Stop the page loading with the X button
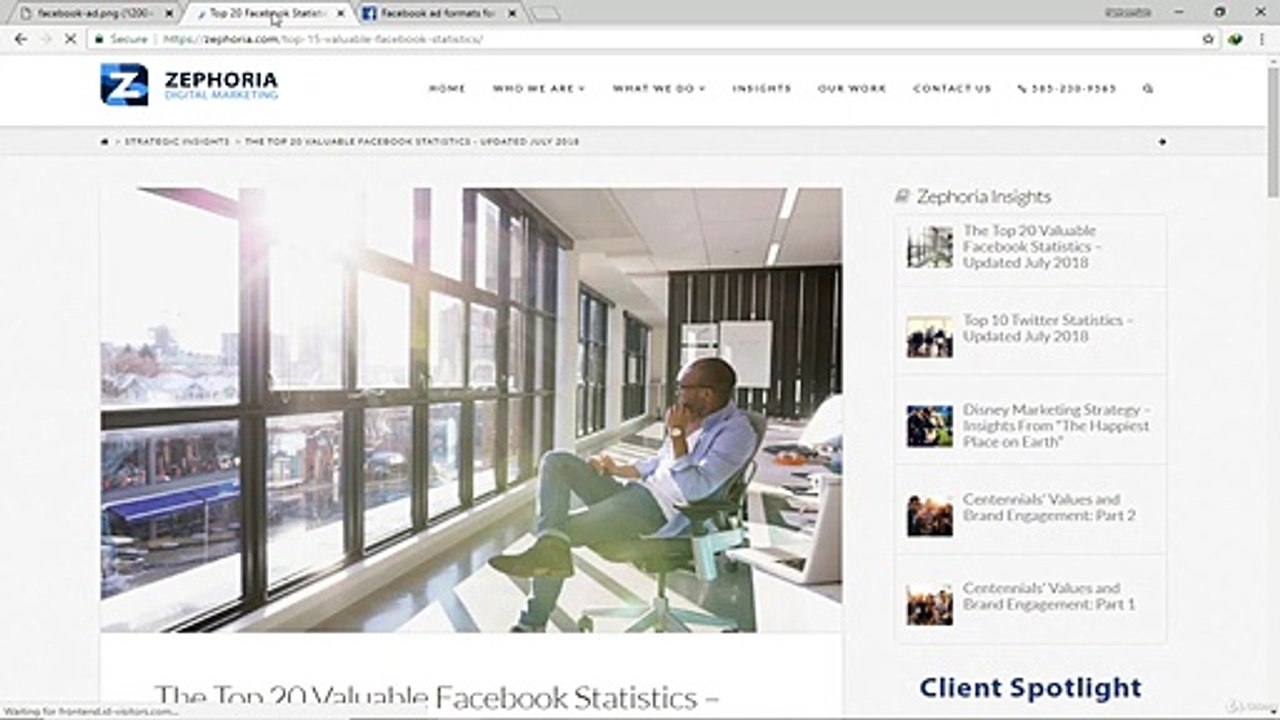Viewport: 1280px width, 720px height. tap(71, 39)
